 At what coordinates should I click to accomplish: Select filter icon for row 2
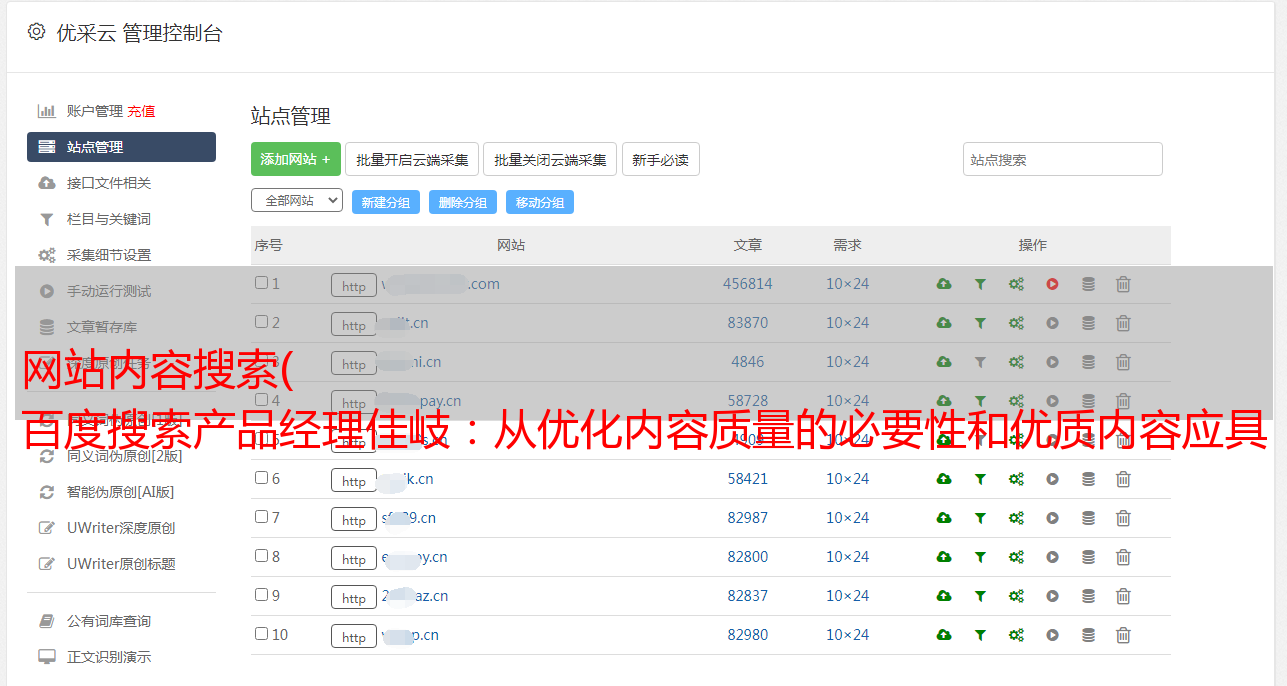[x=980, y=323]
